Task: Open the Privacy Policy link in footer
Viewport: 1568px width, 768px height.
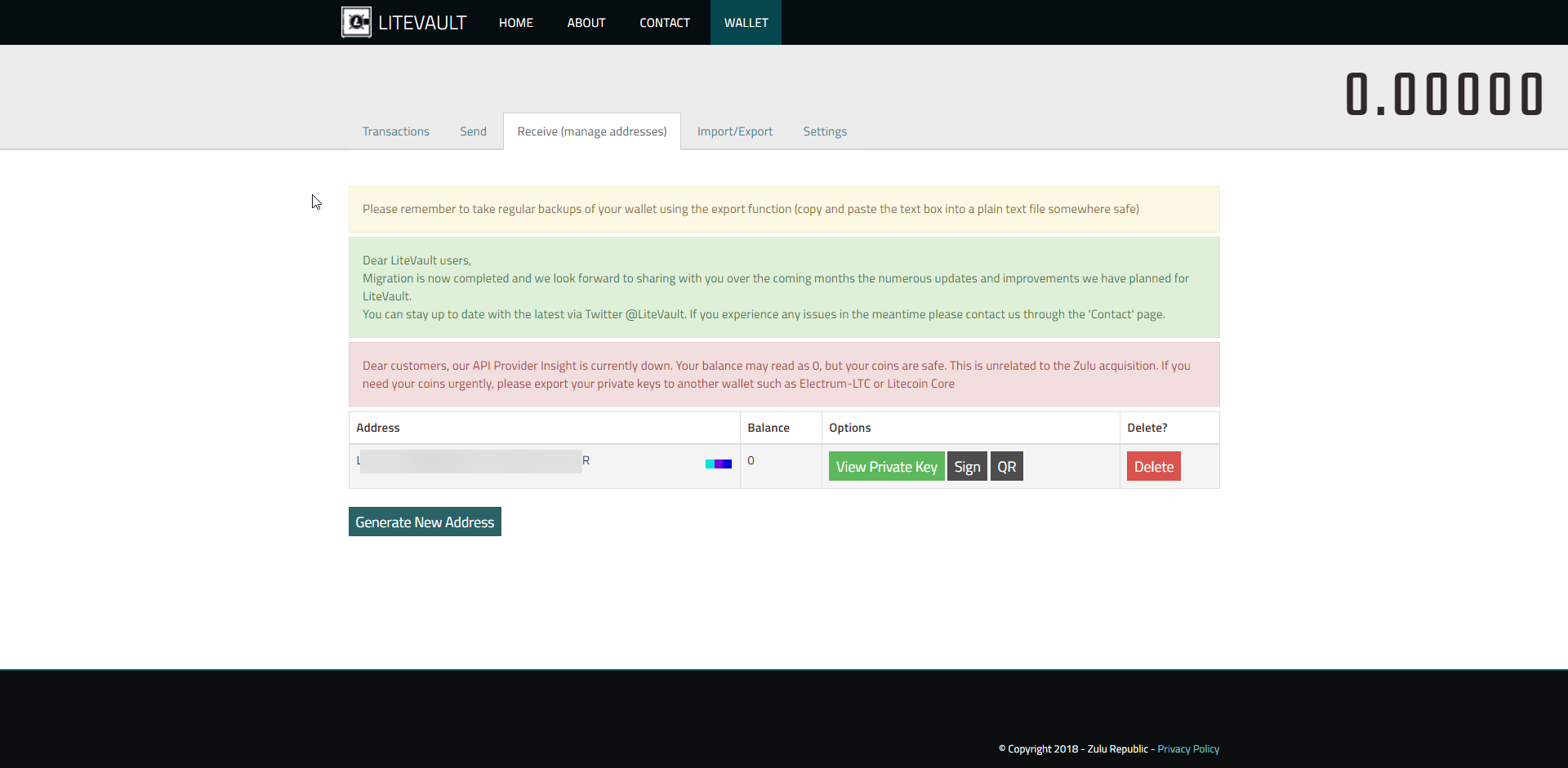Action: click(1187, 749)
